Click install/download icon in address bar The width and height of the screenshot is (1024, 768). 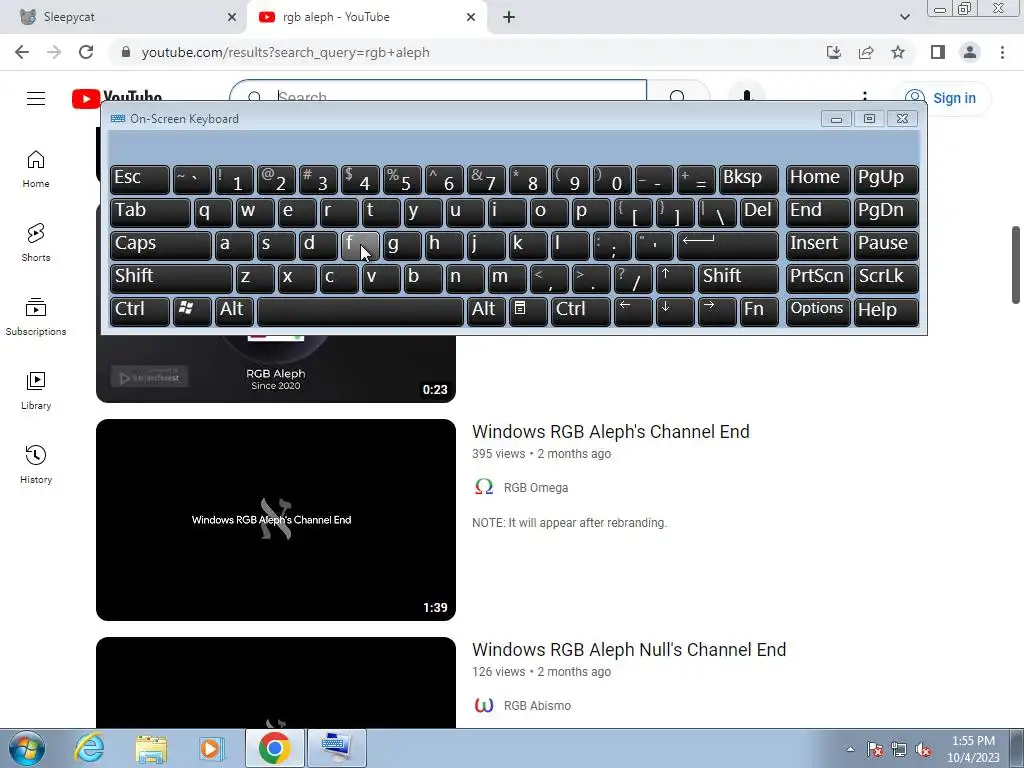(x=834, y=52)
